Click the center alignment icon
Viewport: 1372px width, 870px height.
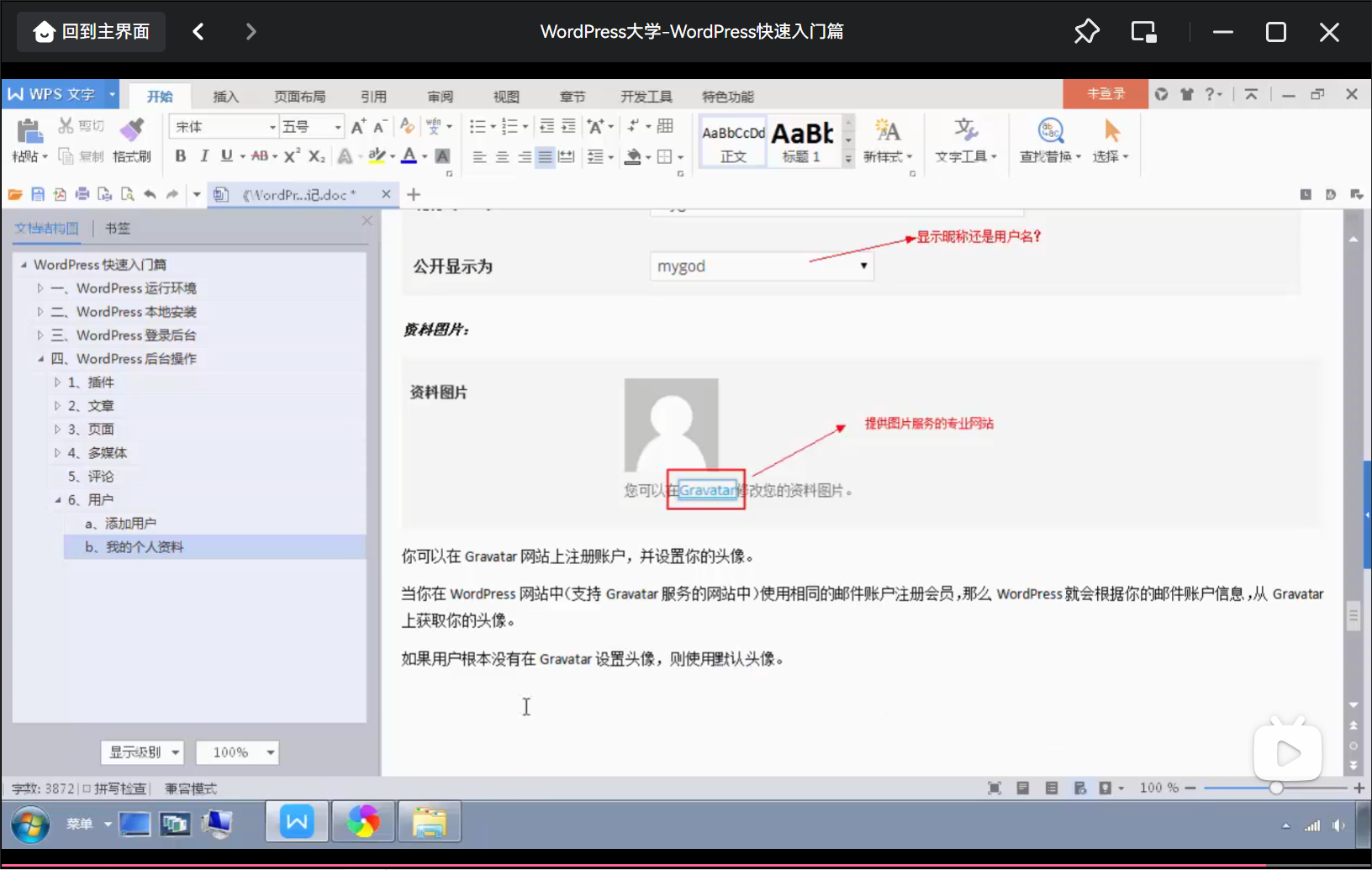click(502, 157)
